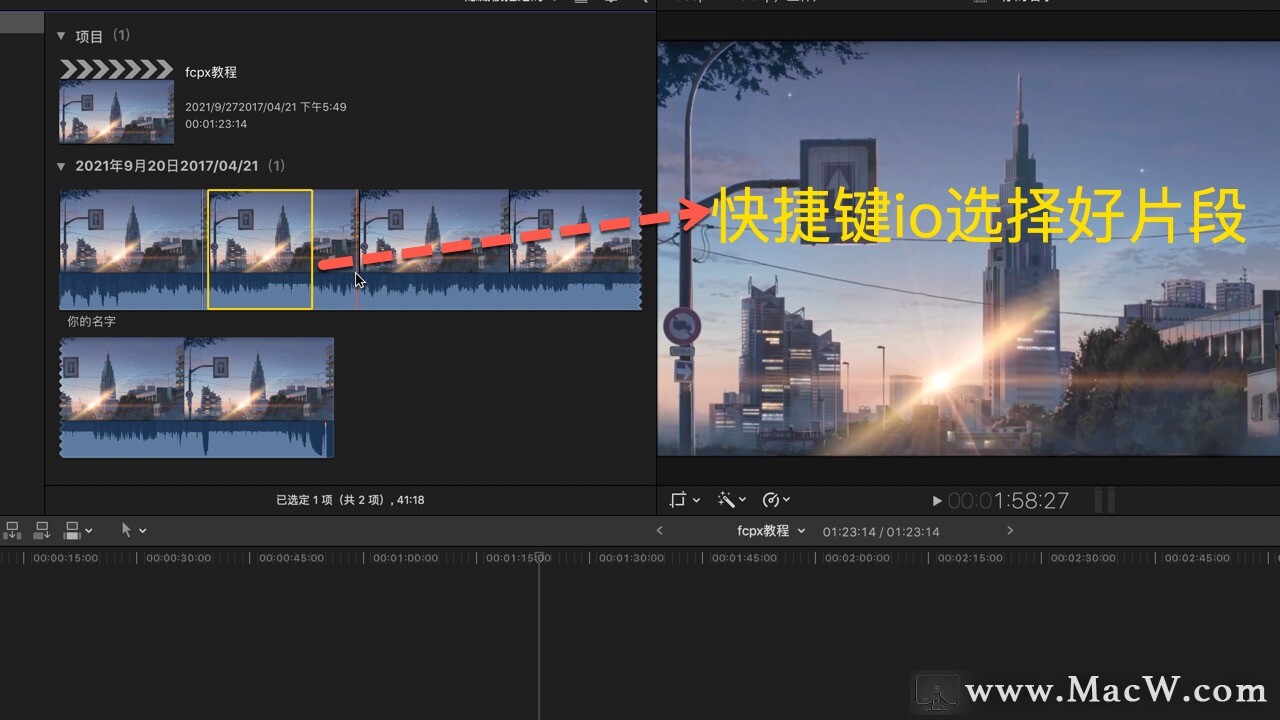Click the 00:01:45:00 ruler mark

point(744,558)
